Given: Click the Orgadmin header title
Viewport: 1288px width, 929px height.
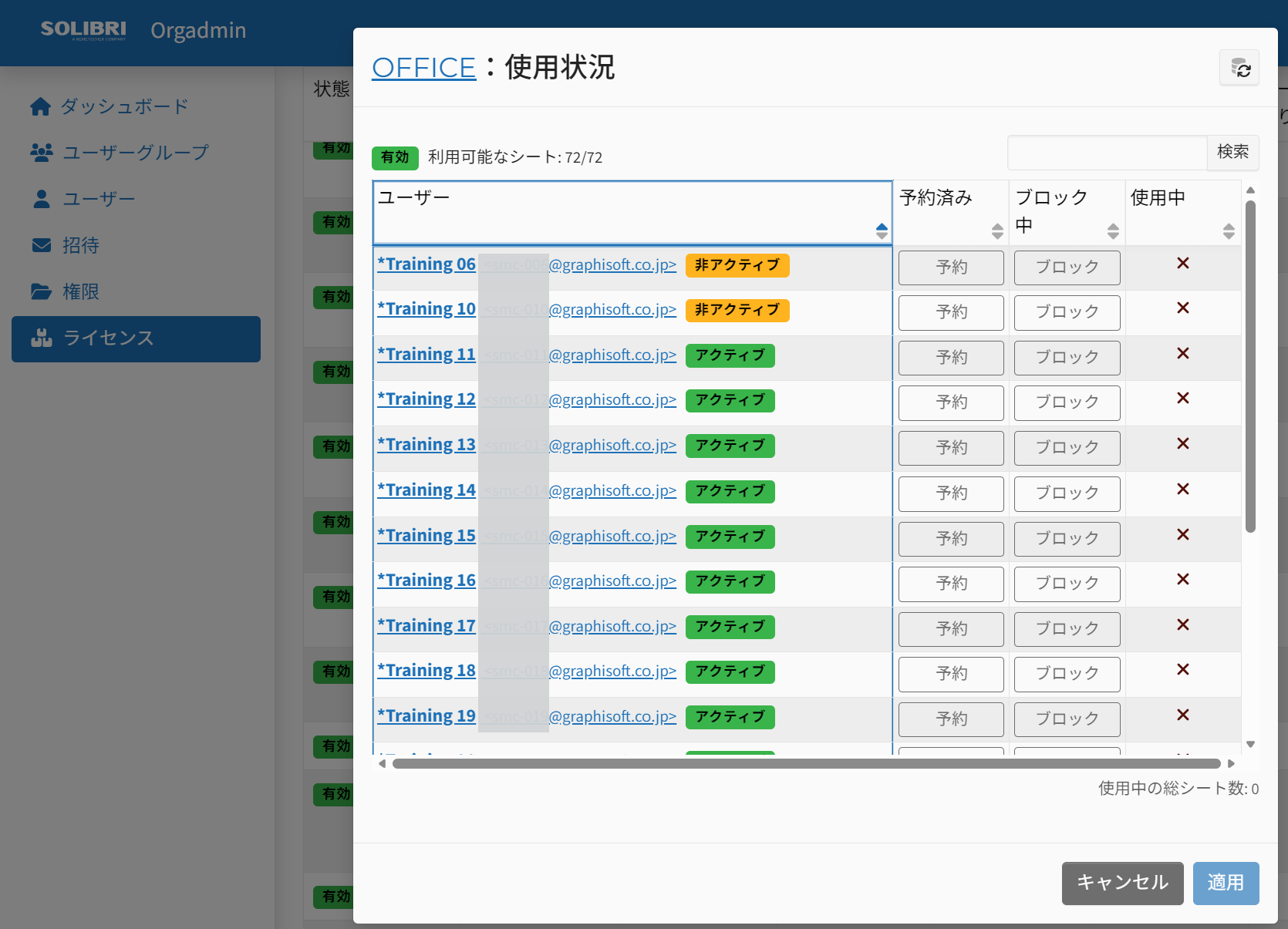Looking at the screenshot, I should coord(198,31).
